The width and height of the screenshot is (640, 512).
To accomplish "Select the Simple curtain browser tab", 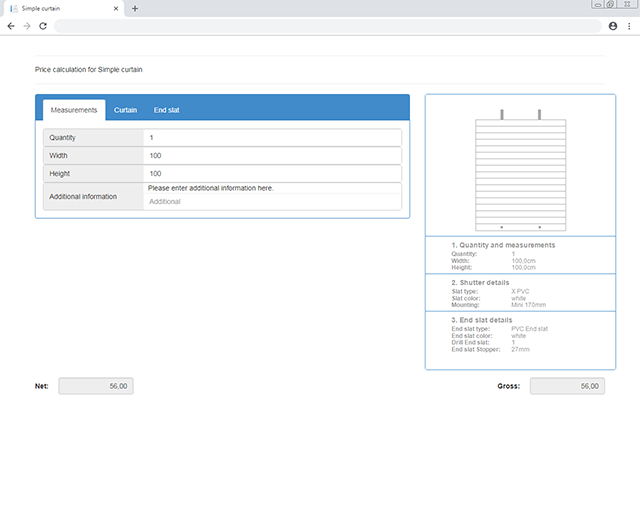I will (x=63, y=9).
